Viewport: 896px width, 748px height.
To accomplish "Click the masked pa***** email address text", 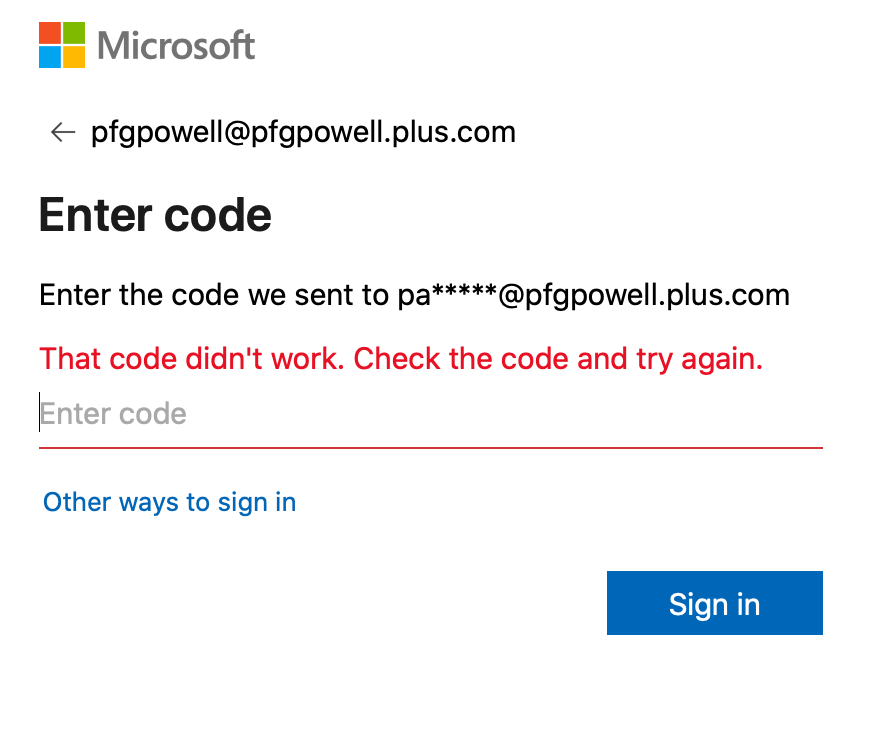I will (590, 295).
